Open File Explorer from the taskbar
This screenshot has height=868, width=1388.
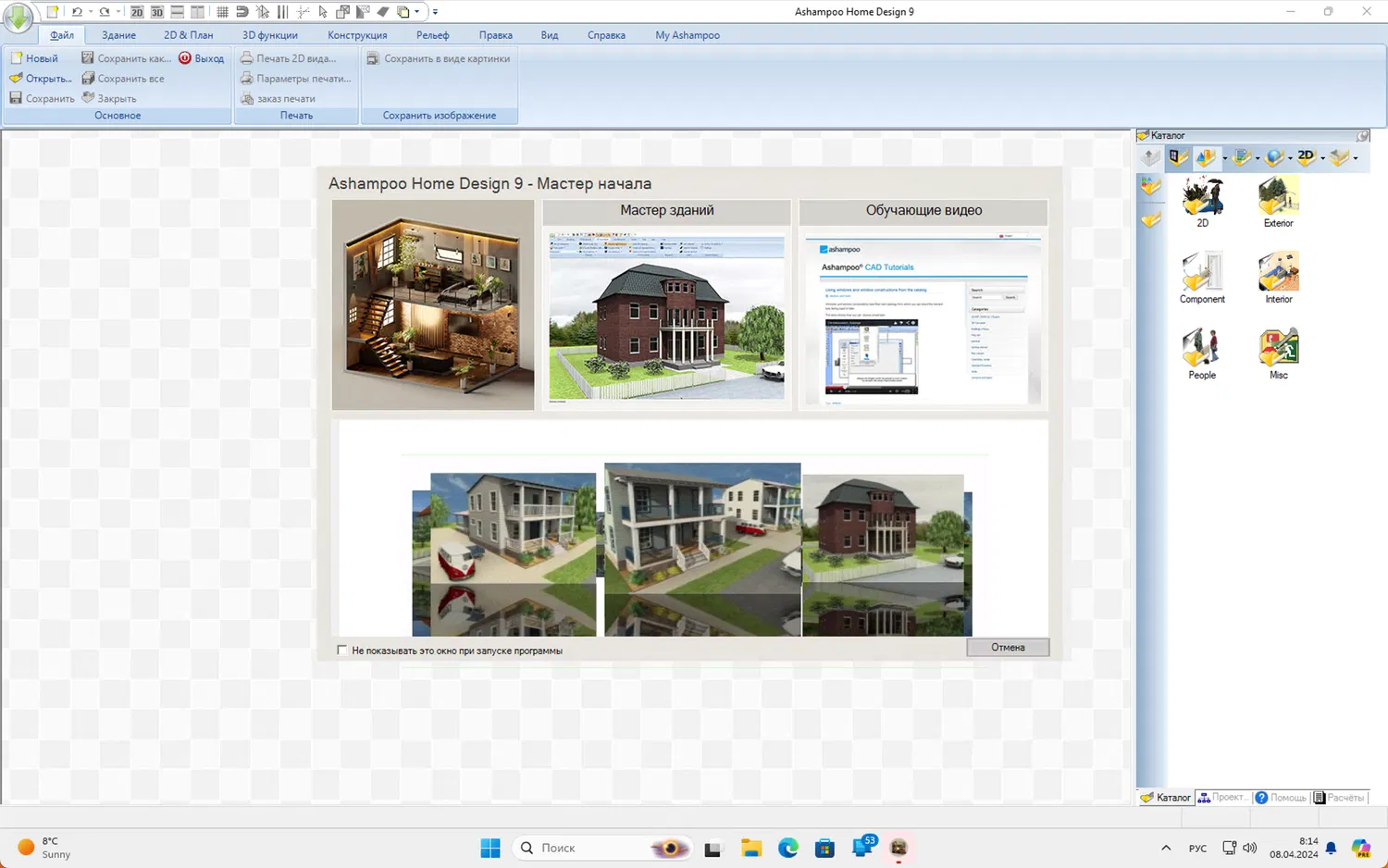[x=750, y=848]
